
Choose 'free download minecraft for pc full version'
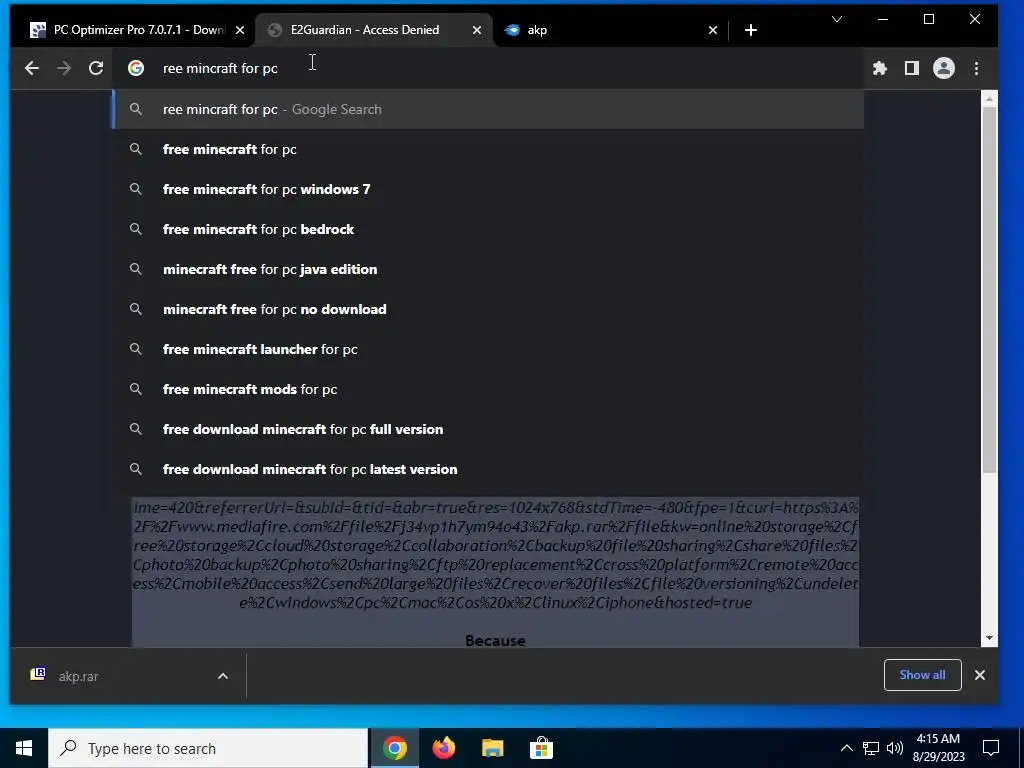tap(488, 429)
